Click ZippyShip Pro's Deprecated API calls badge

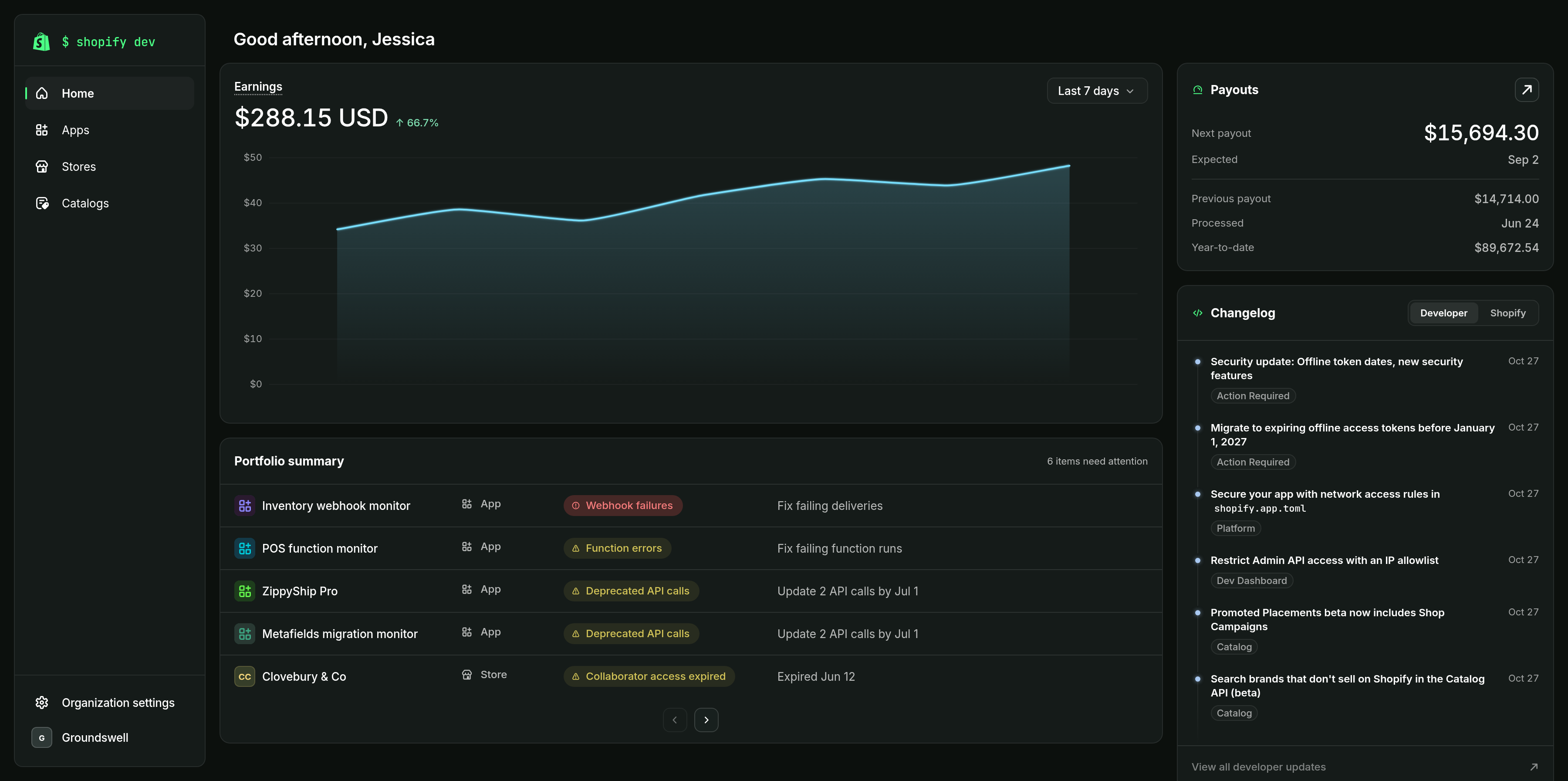coord(631,591)
